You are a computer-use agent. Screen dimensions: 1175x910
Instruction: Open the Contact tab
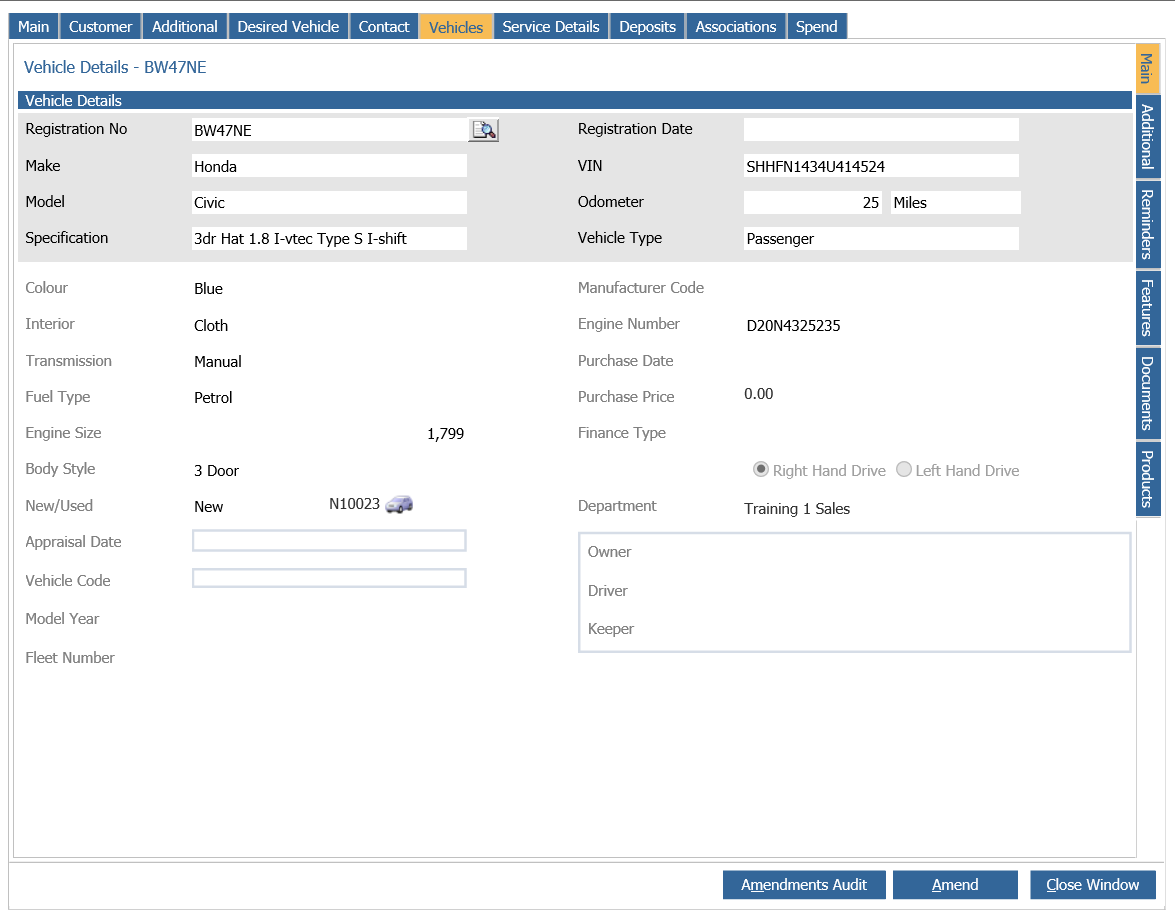384,26
